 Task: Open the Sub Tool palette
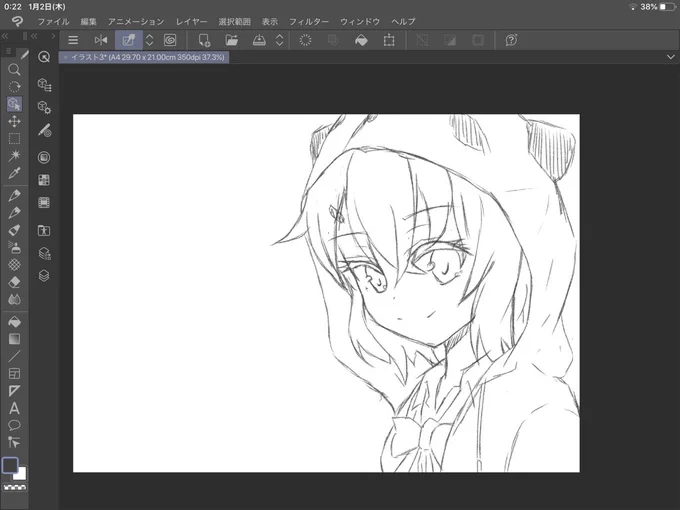[44, 85]
